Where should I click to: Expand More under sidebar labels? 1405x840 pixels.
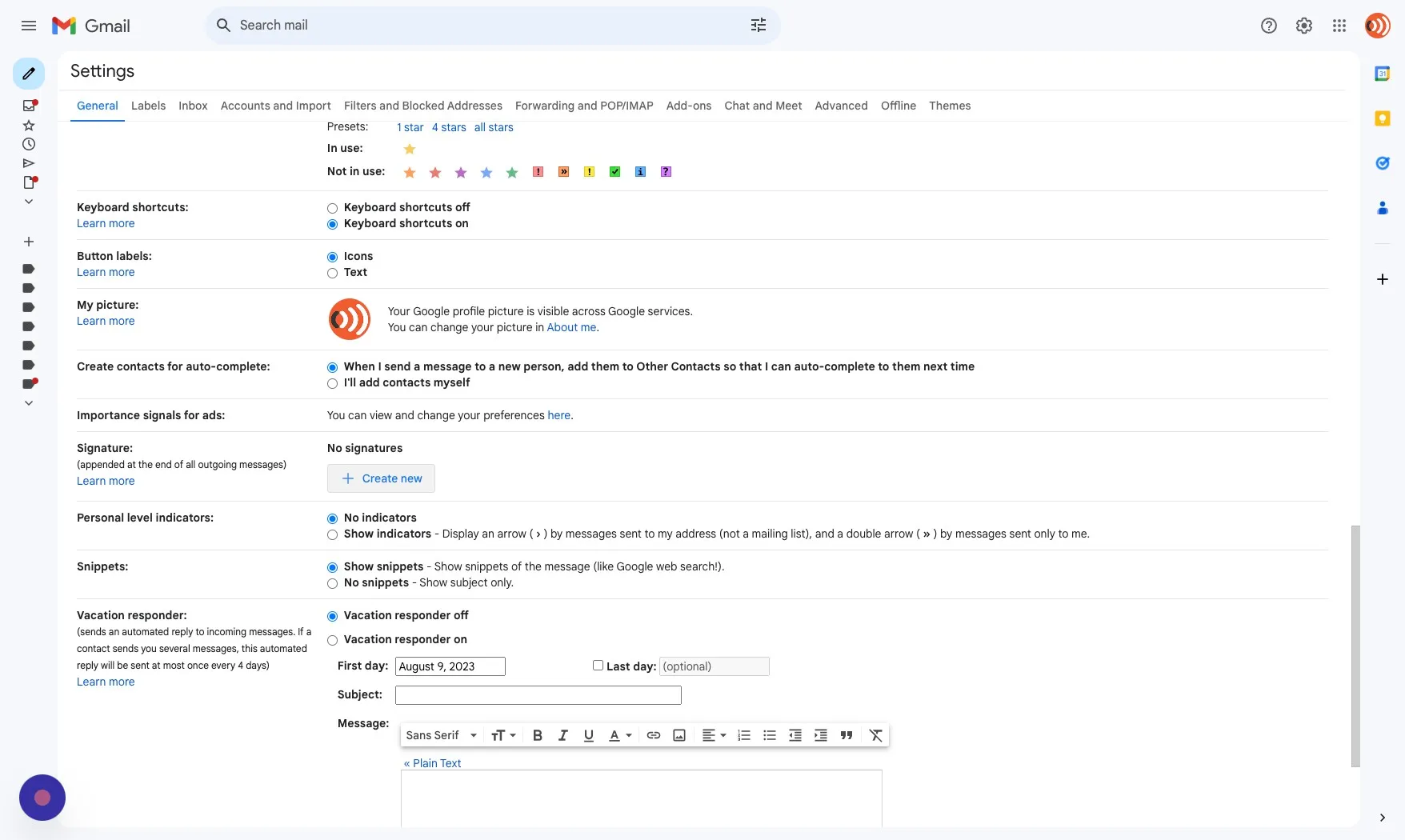(29, 403)
